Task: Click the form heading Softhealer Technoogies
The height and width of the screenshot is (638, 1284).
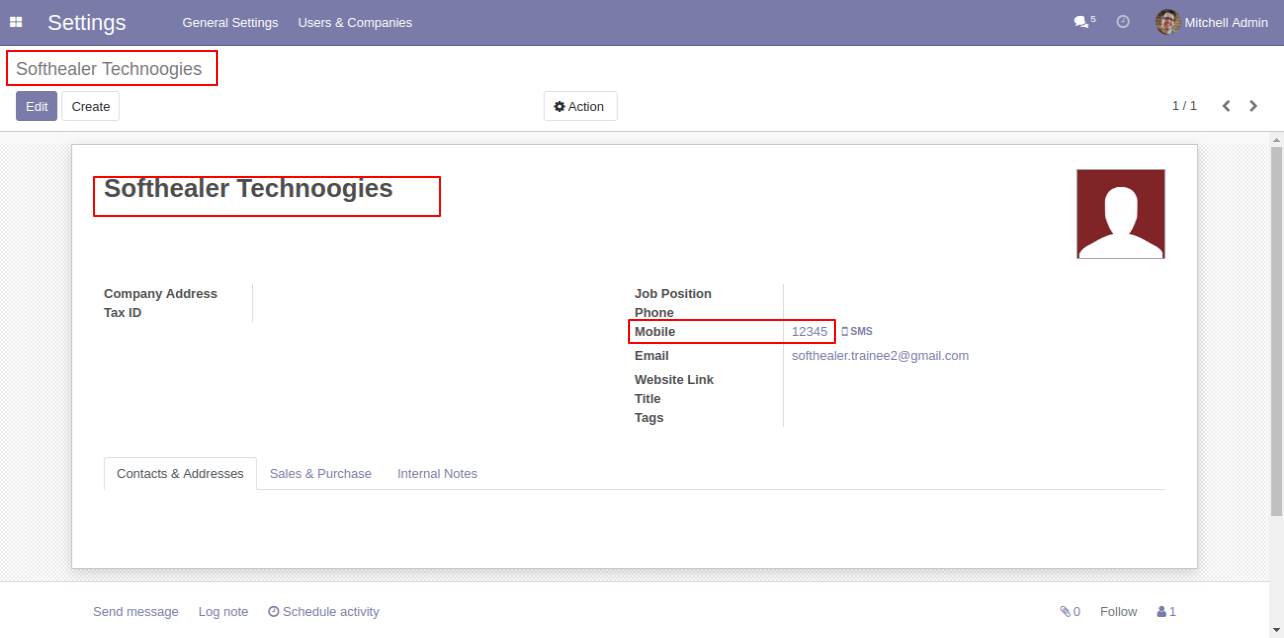Action: pyautogui.click(x=248, y=189)
